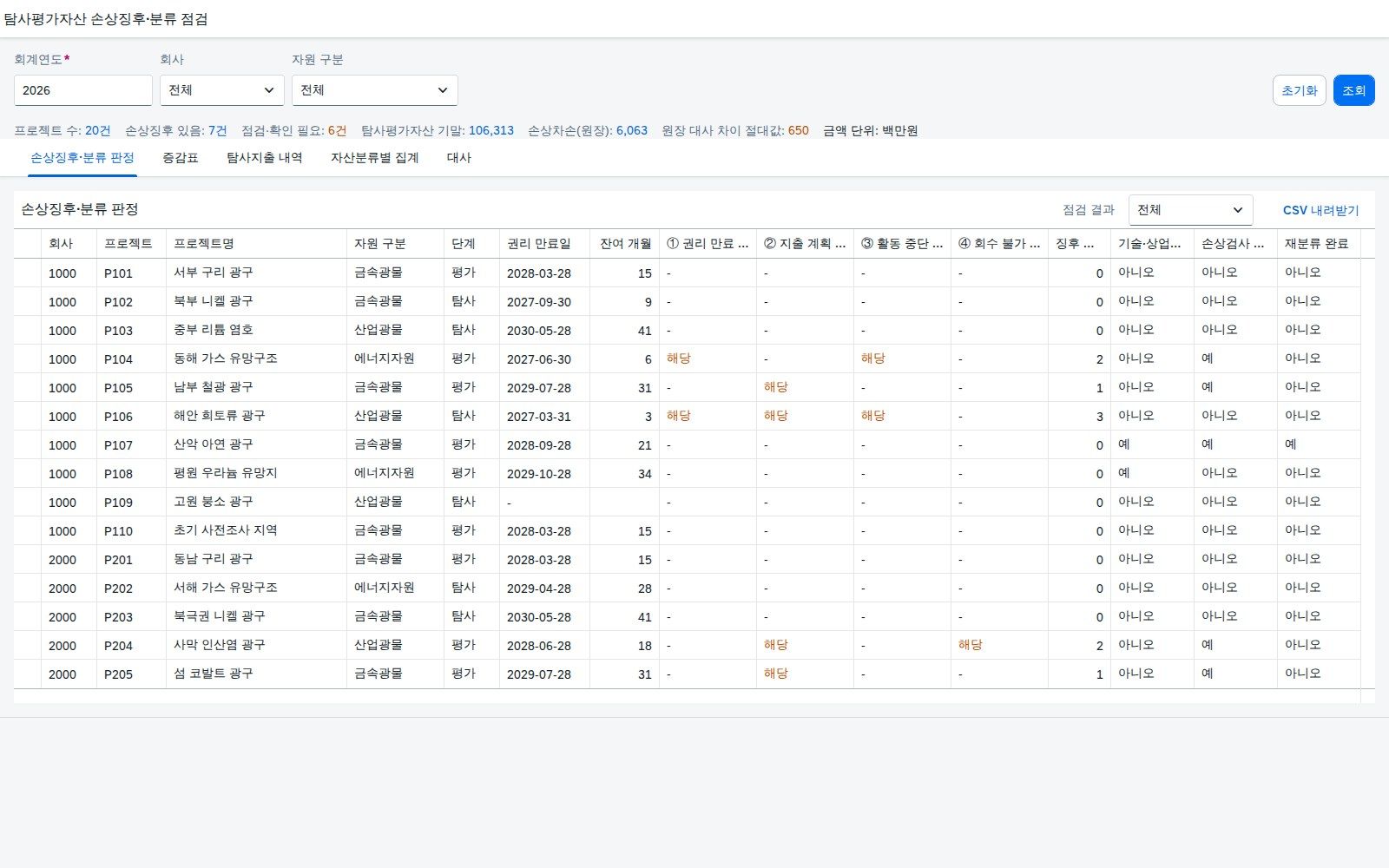Click project name 남부 철광 광구

[x=214, y=387]
